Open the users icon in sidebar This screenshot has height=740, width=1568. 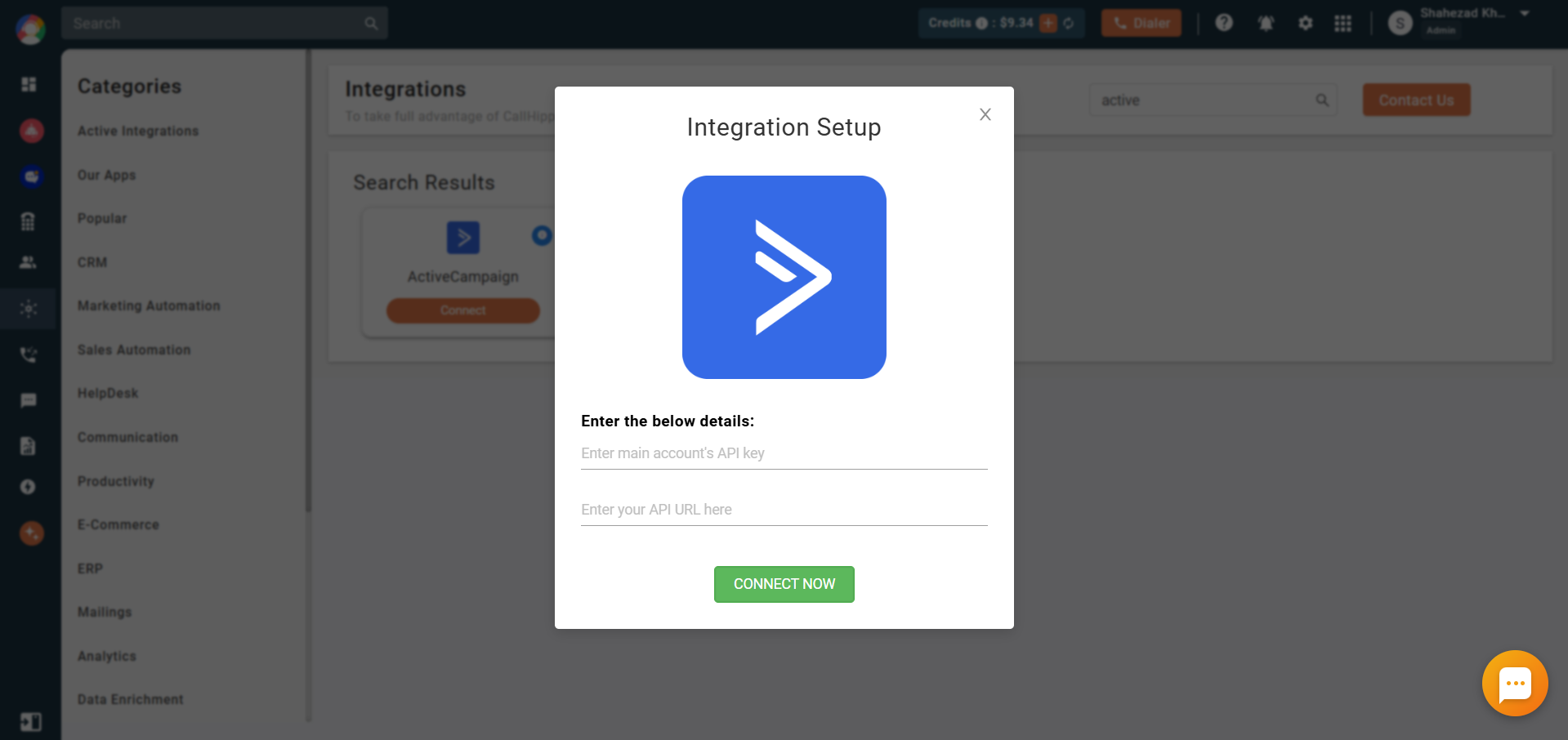coord(28,262)
